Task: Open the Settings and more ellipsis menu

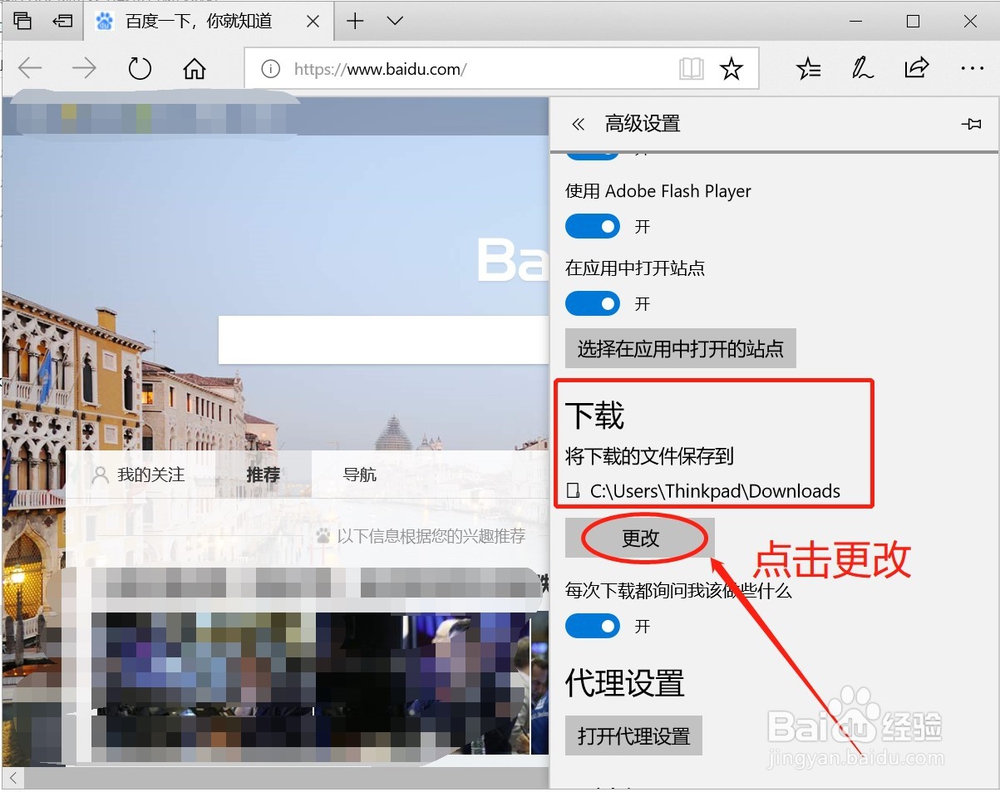Action: pyautogui.click(x=971, y=68)
